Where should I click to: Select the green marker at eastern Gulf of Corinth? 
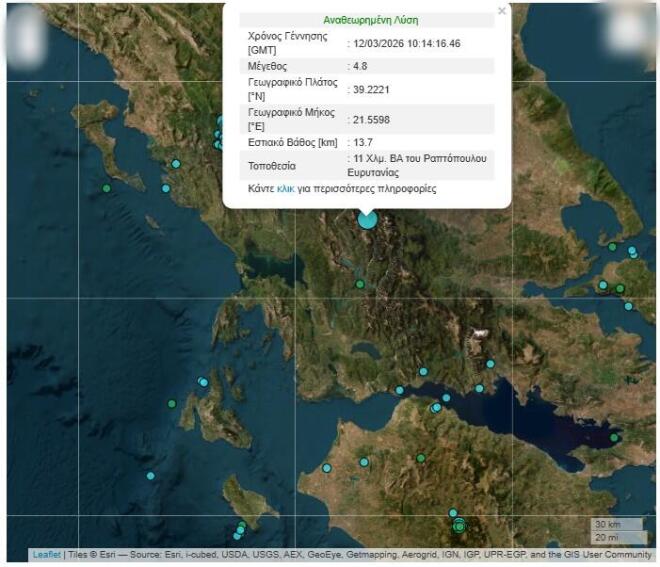[x=614, y=438]
